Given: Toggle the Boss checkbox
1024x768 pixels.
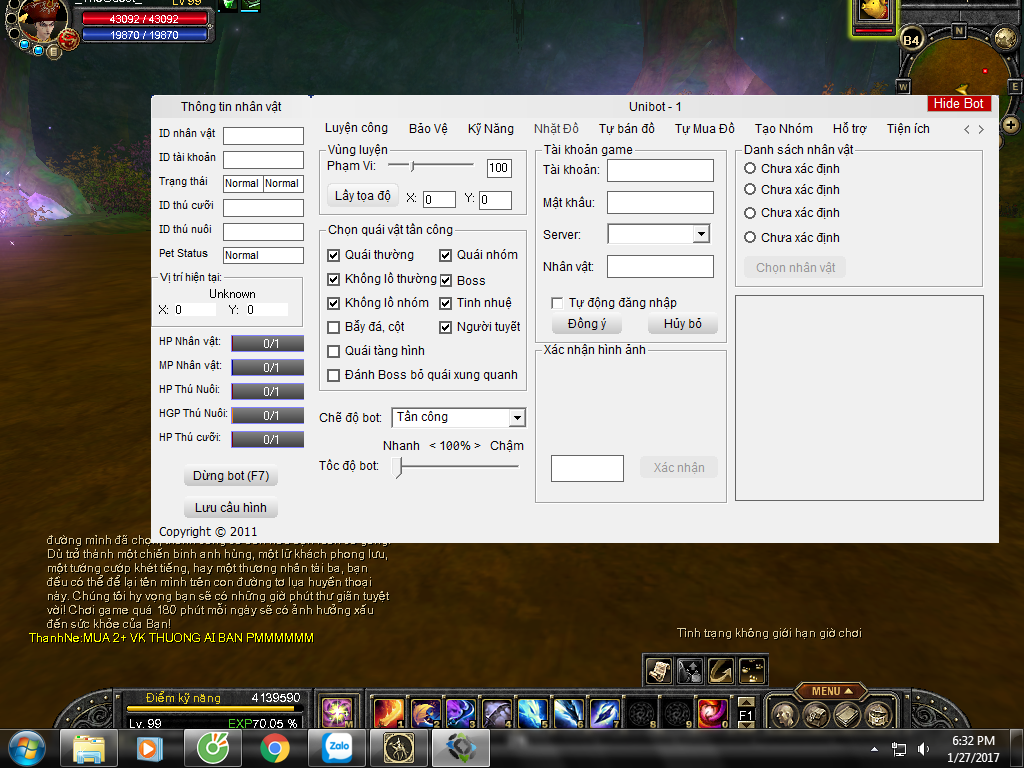Looking at the screenshot, I should 445,281.
